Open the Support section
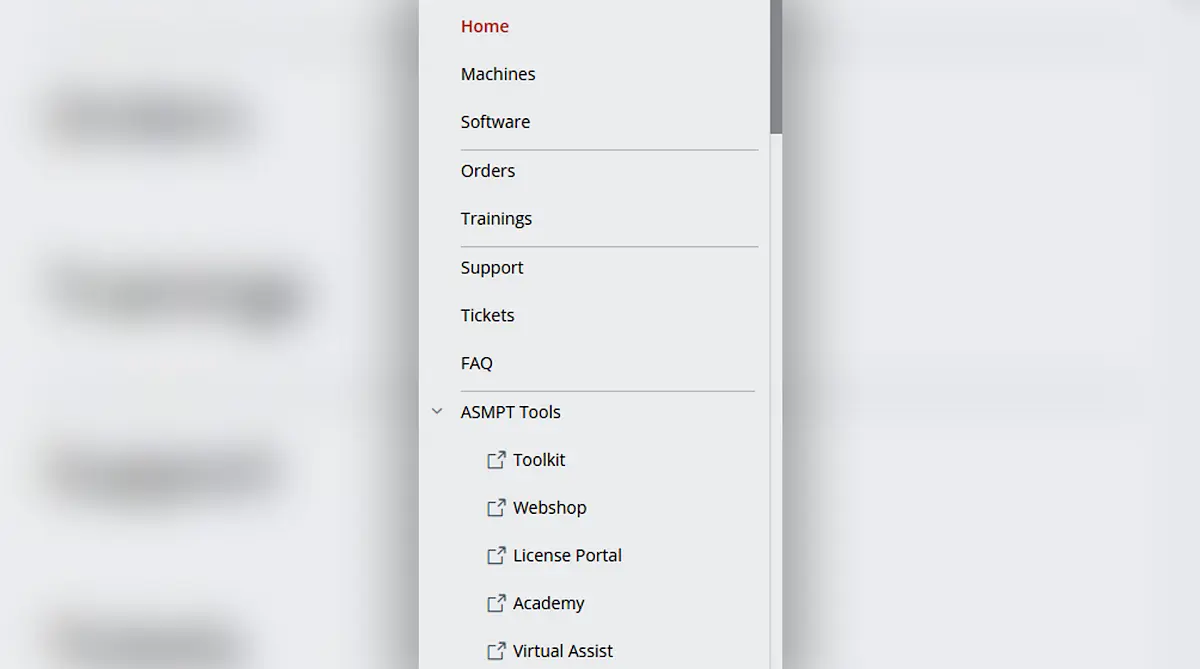Image resolution: width=1200 pixels, height=669 pixels. point(492,268)
